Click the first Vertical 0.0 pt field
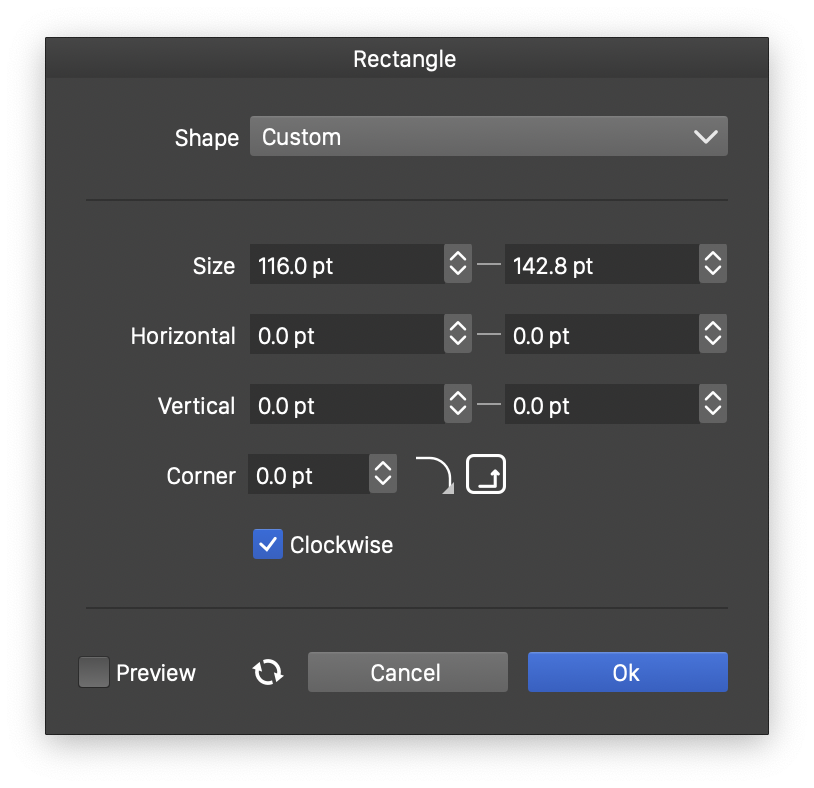The image size is (814, 788). [x=346, y=405]
